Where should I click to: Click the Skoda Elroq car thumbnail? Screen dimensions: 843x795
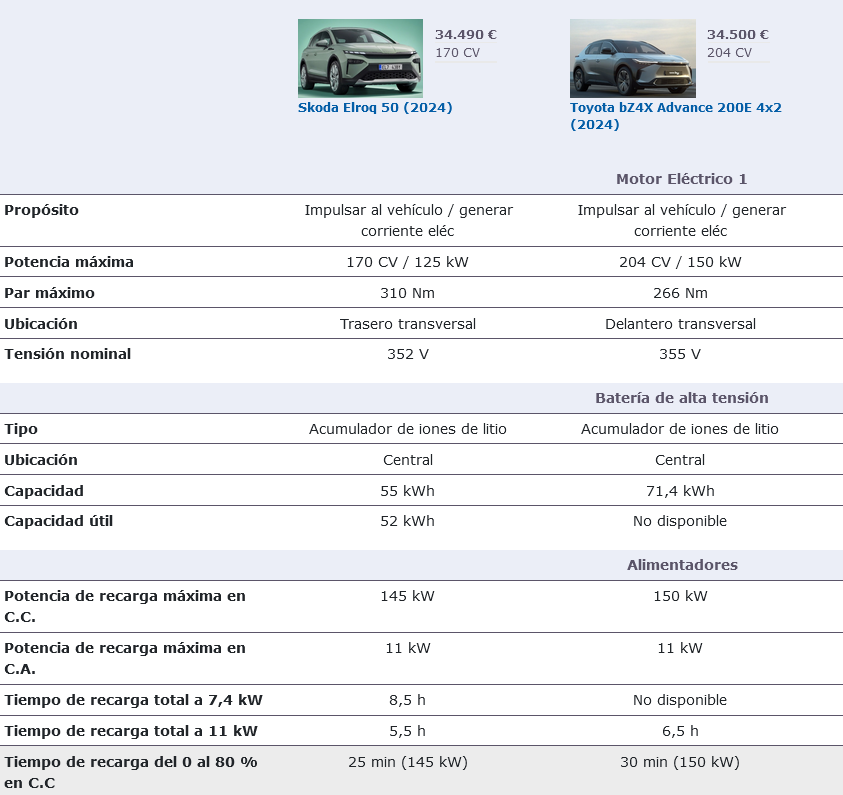[360, 58]
